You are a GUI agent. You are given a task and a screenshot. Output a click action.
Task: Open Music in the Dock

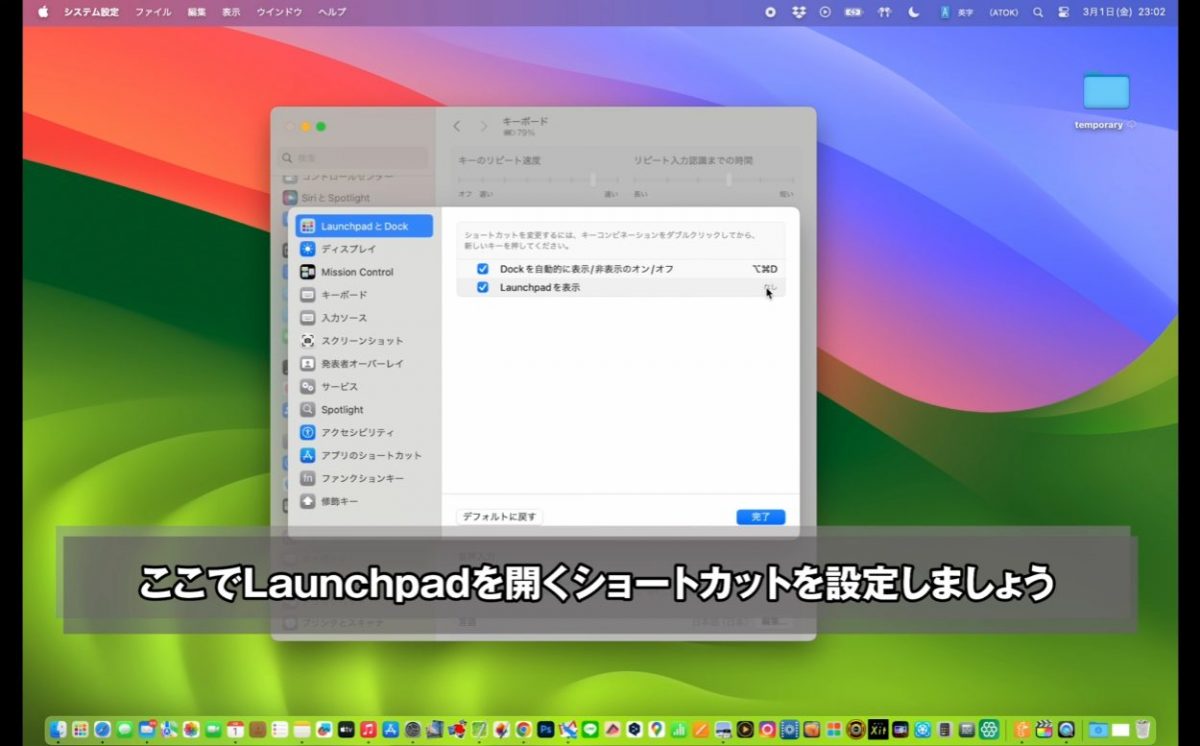(369, 729)
